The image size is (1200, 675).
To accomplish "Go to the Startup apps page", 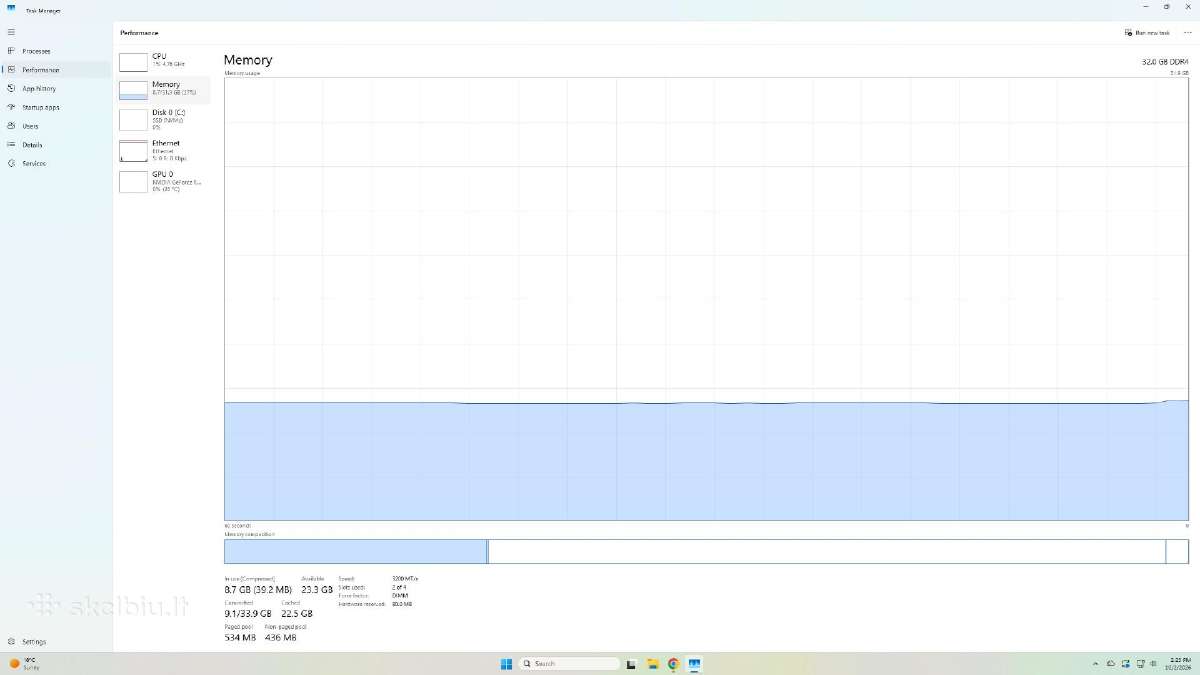I will tap(56, 107).
